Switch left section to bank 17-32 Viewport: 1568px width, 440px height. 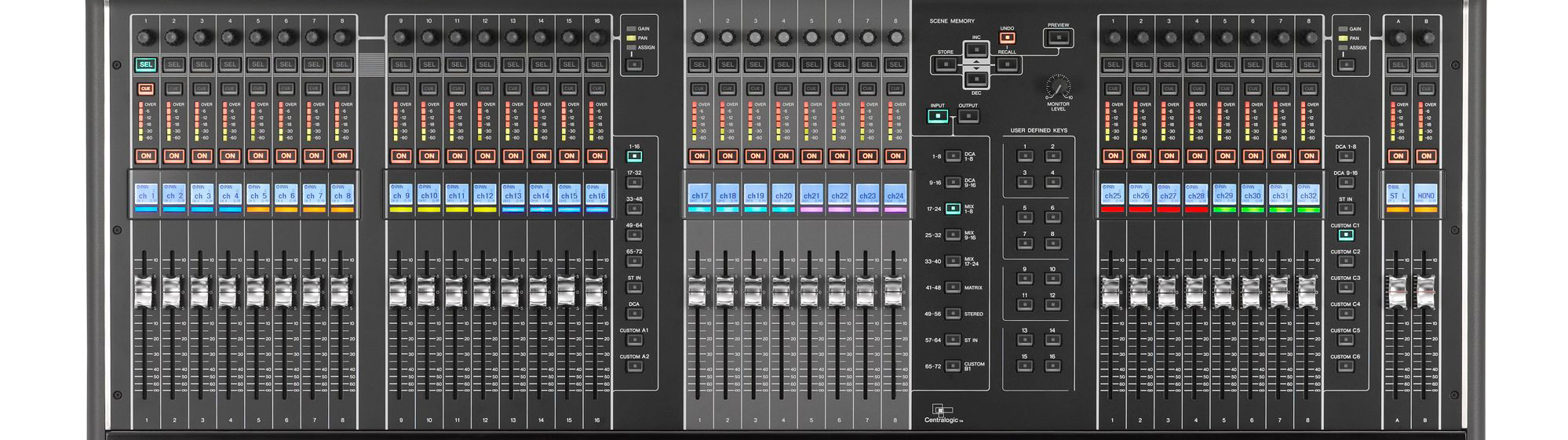click(x=634, y=183)
